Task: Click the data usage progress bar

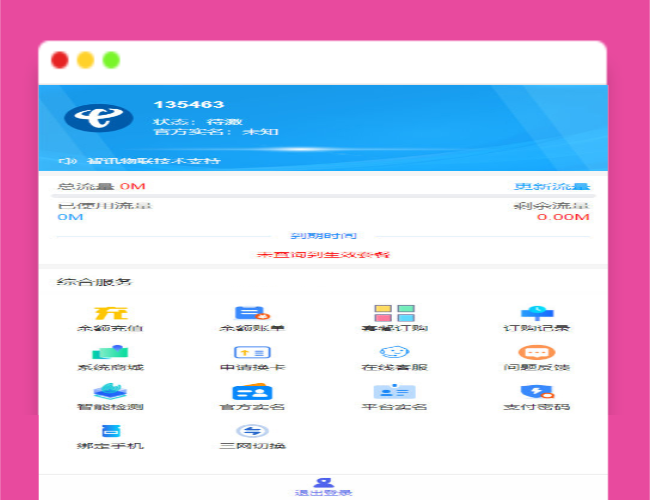Action: (x=323, y=196)
